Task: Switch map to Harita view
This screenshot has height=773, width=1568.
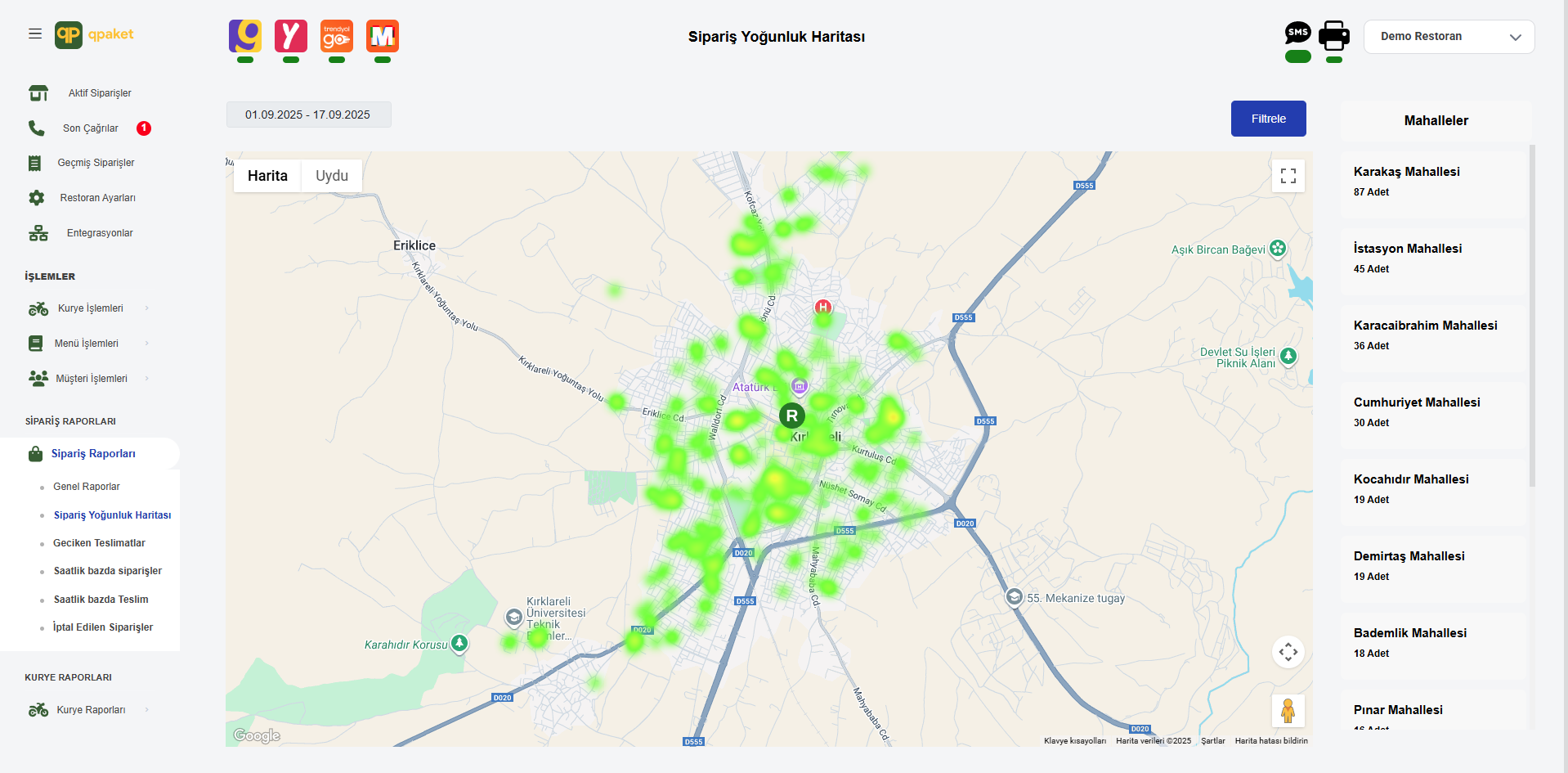Action: [267, 176]
